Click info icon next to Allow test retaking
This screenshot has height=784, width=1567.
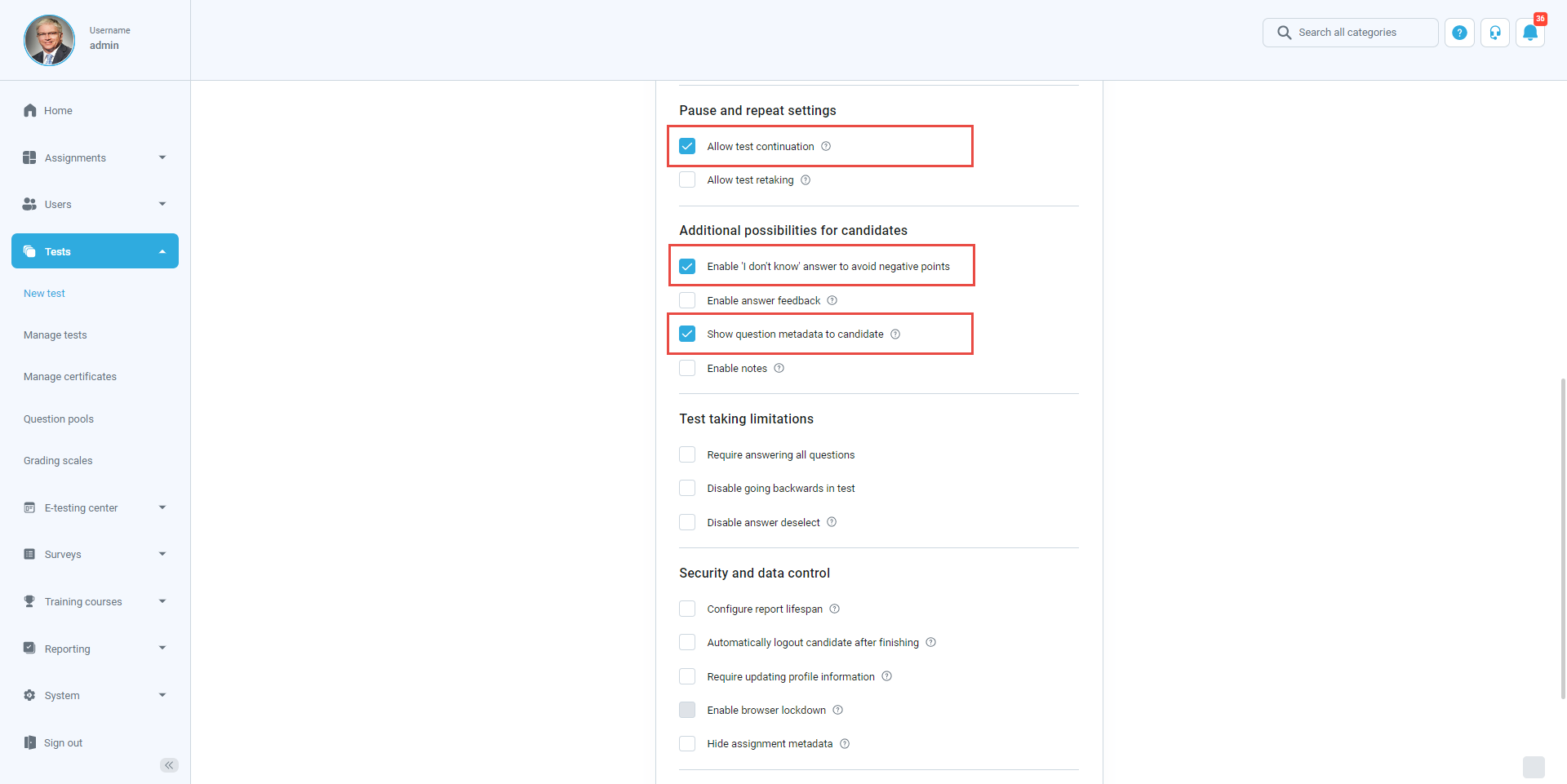click(806, 180)
